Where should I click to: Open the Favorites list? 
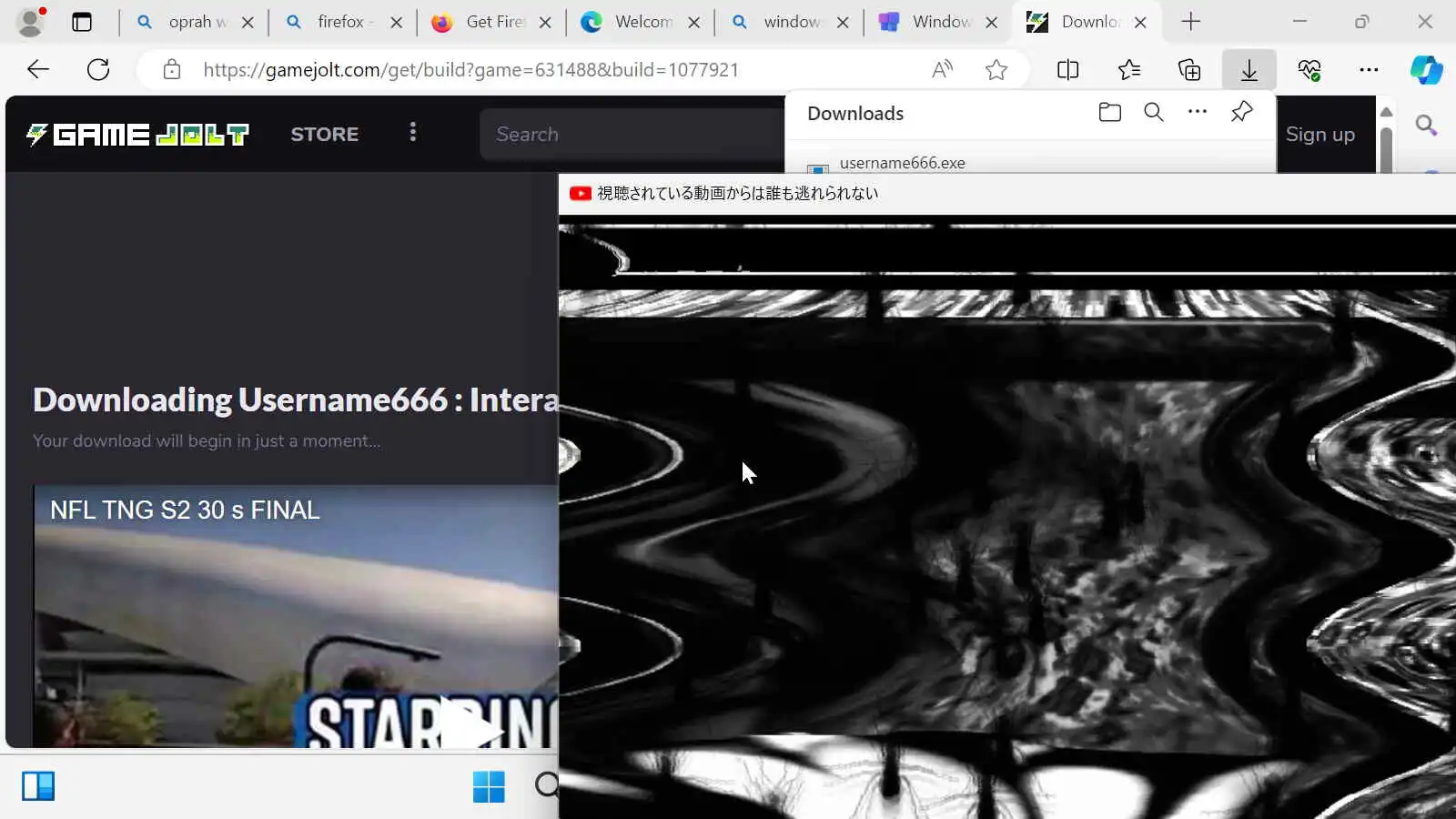click(1129, 69)
